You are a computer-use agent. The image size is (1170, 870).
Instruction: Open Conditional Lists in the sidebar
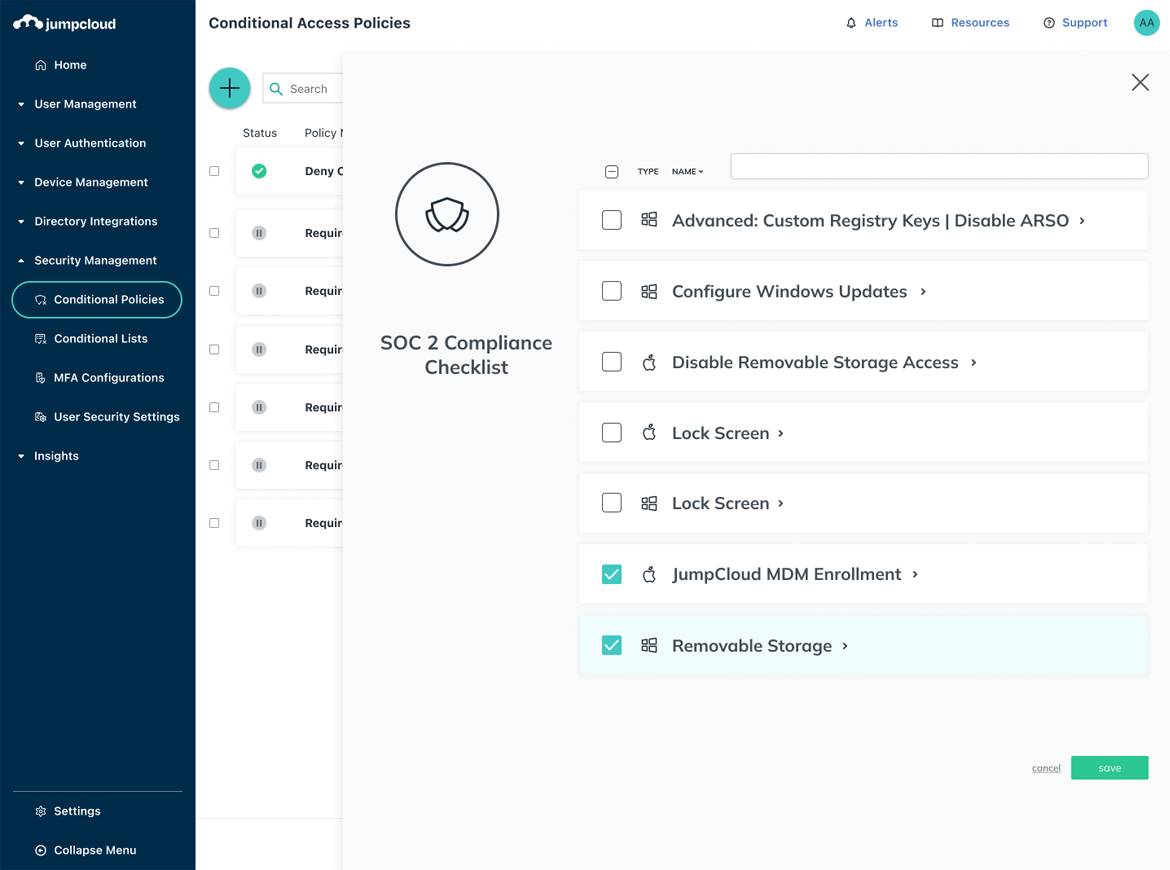(x=101, y=339)
